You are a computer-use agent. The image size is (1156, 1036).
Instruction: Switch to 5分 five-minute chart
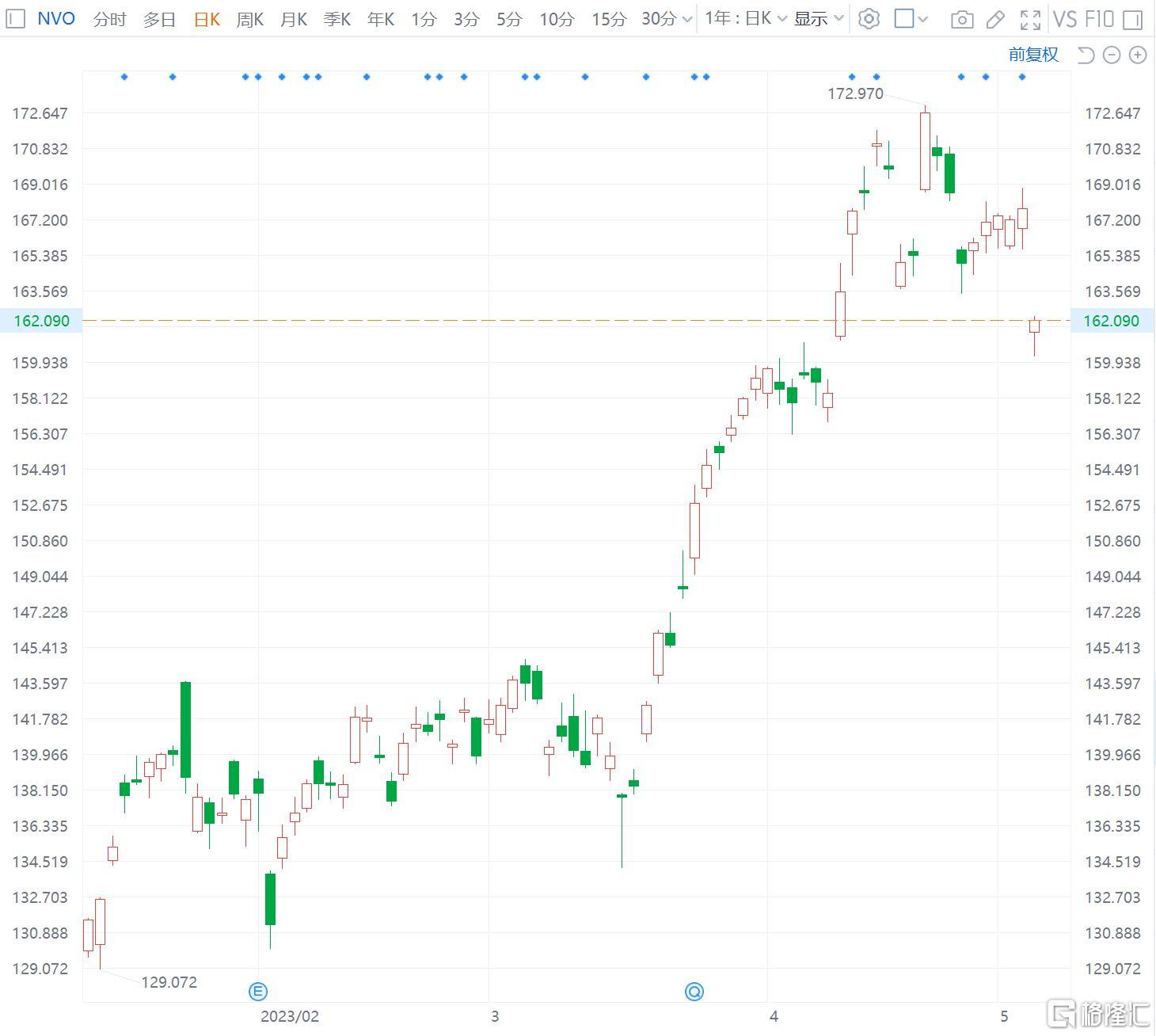509,19
